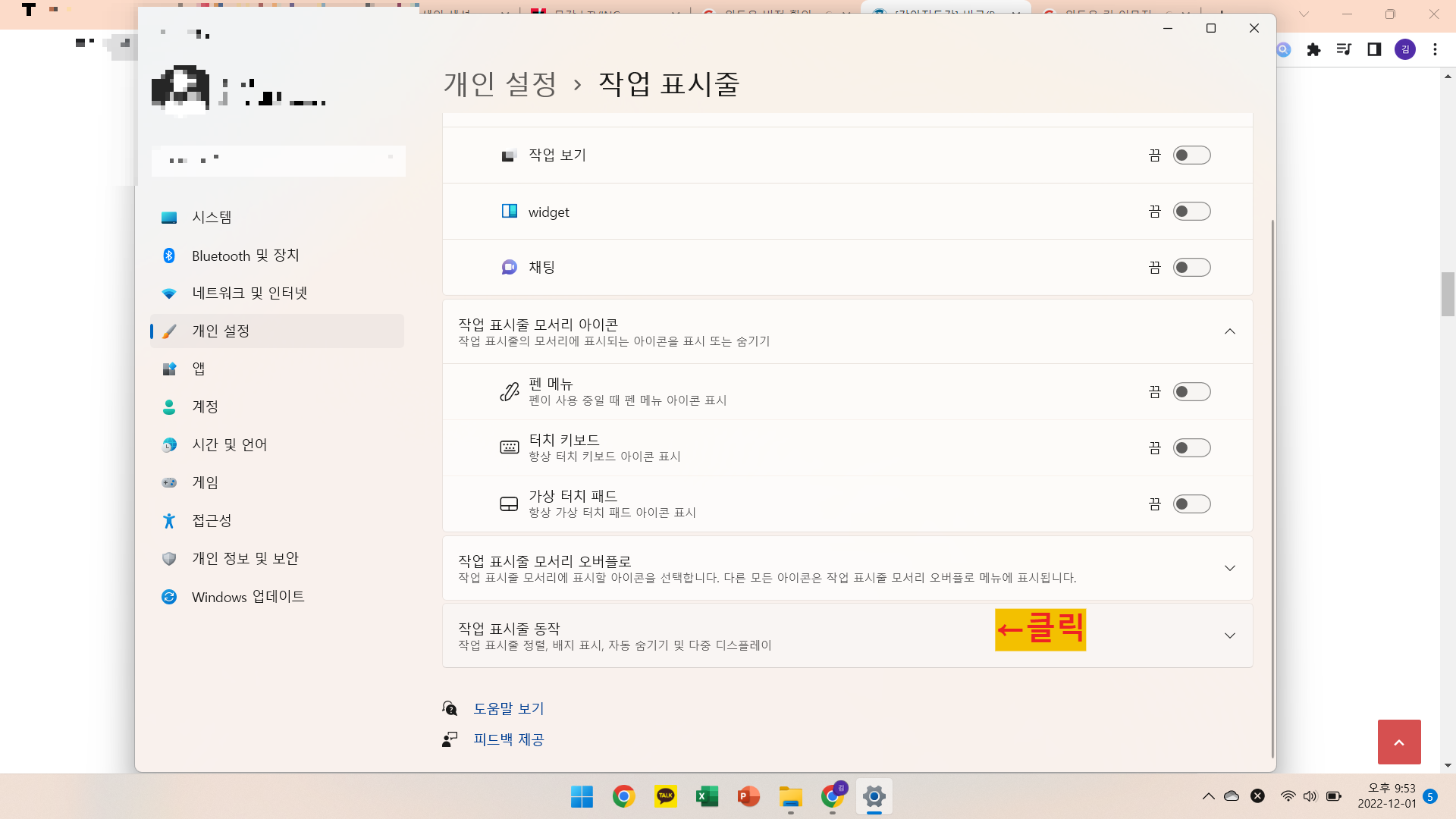Enable the widget taskbar switch
The height and width of the screenshot is (819, 1456).
(x=1191, y=212)
